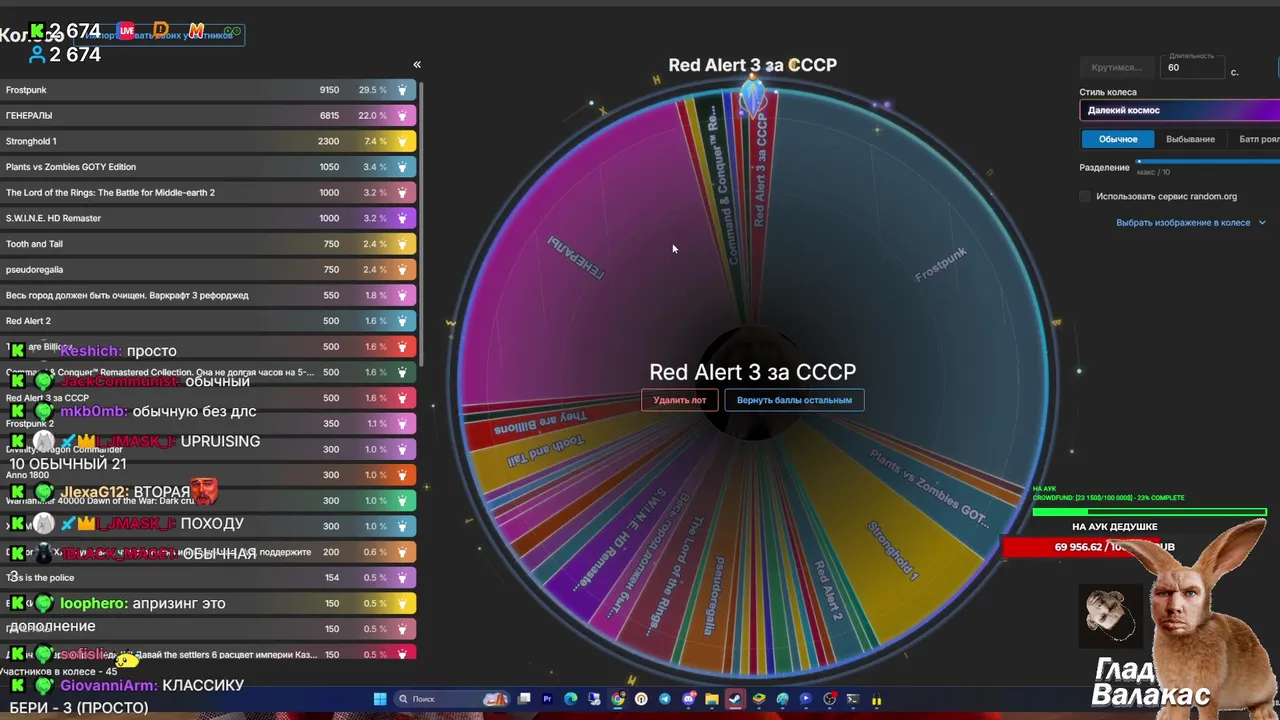1280x720 pixels.
Task: Click the 6815 points value
Action: pos(329,116)
